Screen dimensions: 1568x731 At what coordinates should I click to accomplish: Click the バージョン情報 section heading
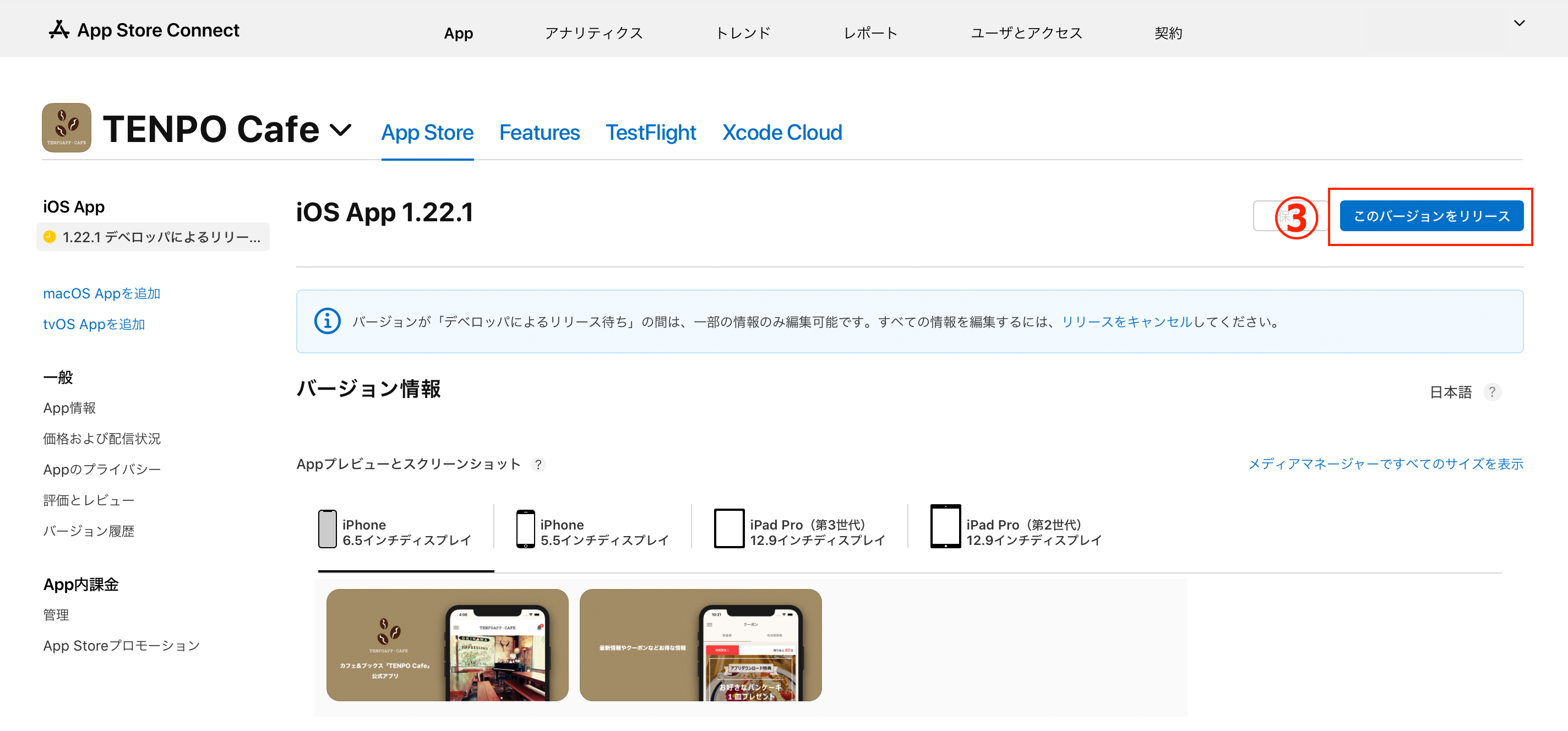pyautogui.click(x=368, y=389)
